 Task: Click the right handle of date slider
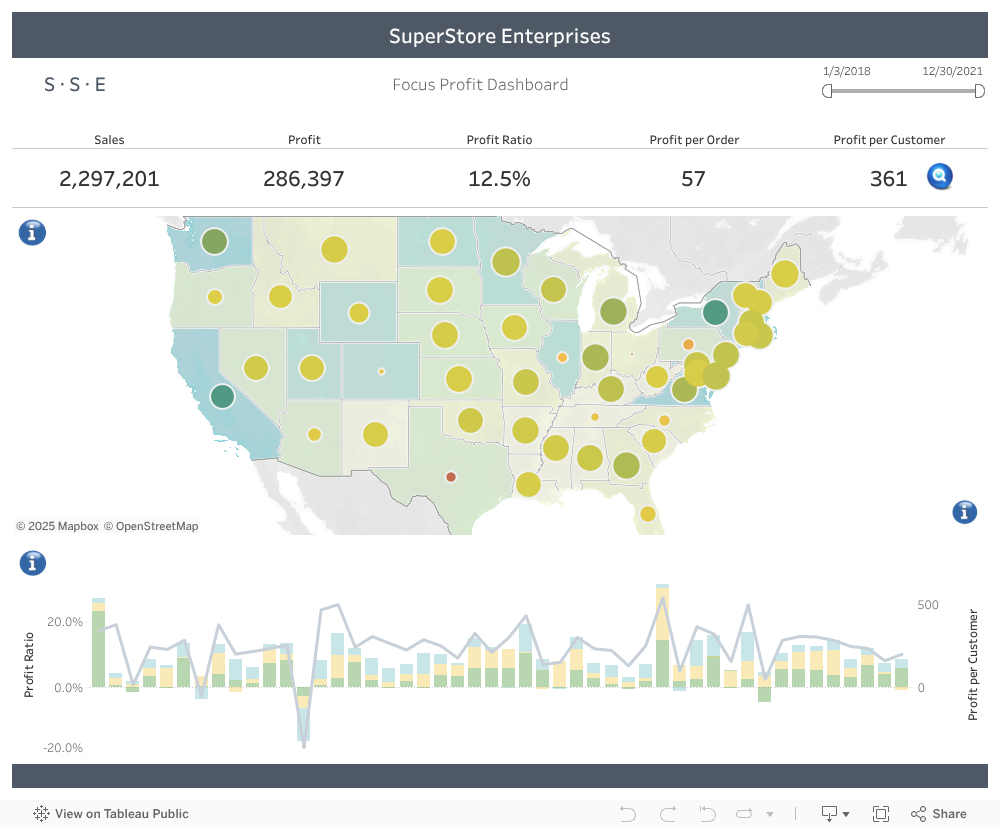point(980,91)
